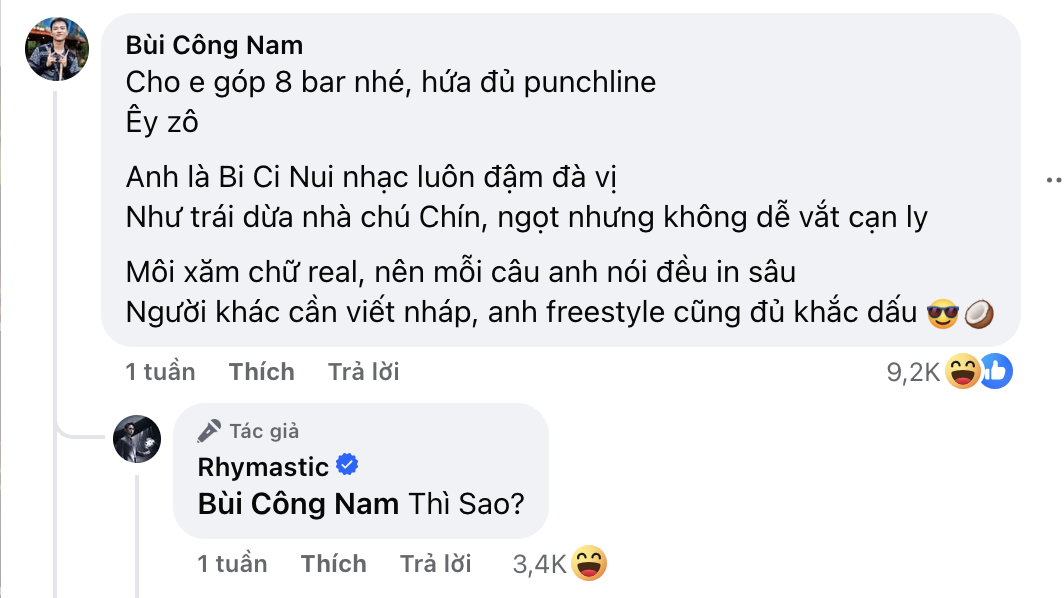1064x598 pixels.
Task: Open Bùi Công Nam's profile picture
Action: point(57,49)
